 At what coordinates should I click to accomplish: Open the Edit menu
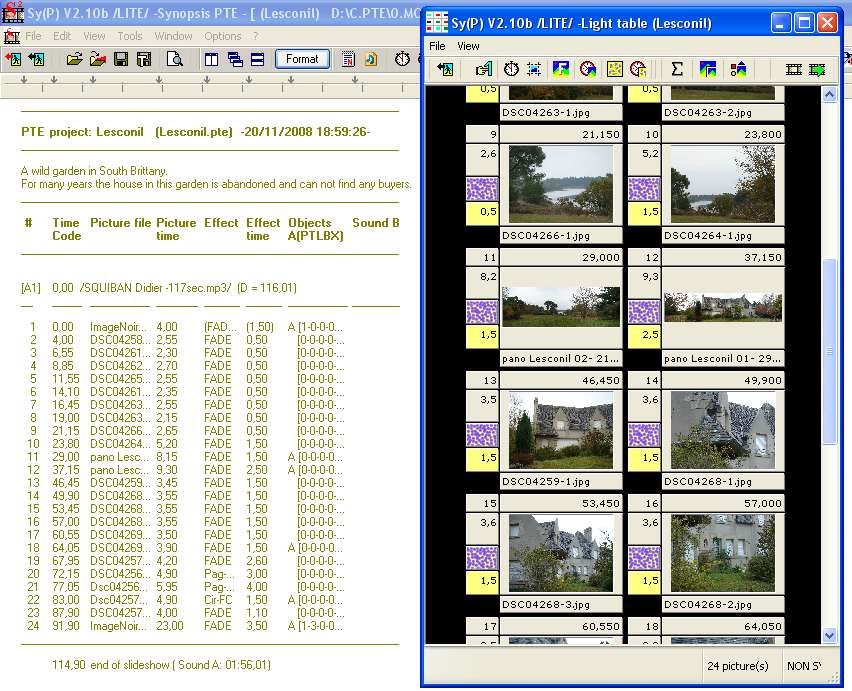(x=62, y=36)
